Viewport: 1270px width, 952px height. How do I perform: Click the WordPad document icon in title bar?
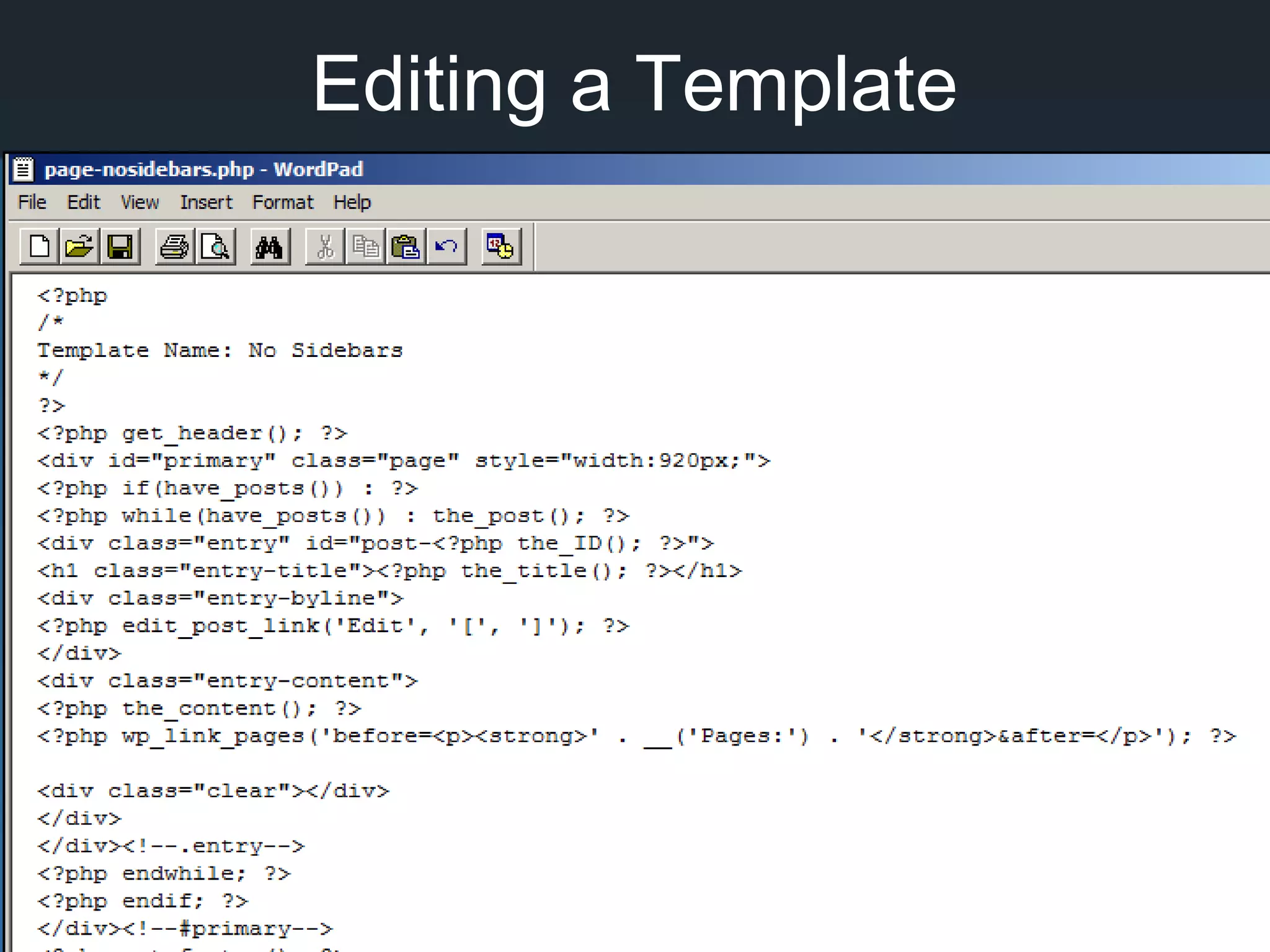[x=24, y=169]
